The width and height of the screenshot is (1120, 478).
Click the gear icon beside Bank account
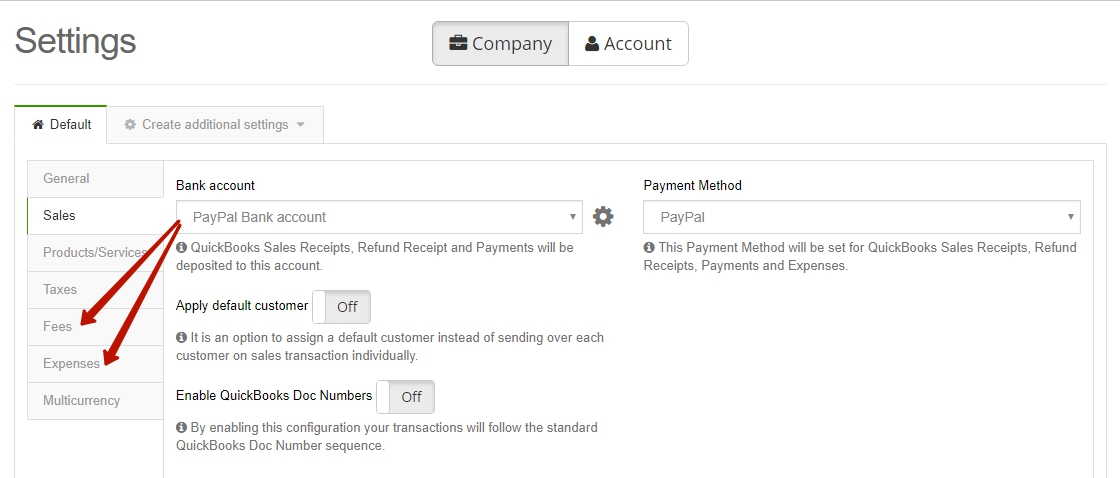(x=603, y=216)
